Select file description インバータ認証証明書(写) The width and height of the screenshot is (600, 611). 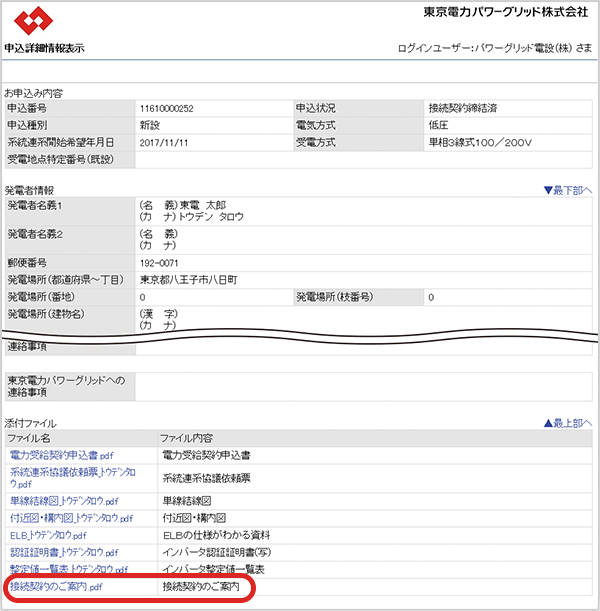(217, 553)
